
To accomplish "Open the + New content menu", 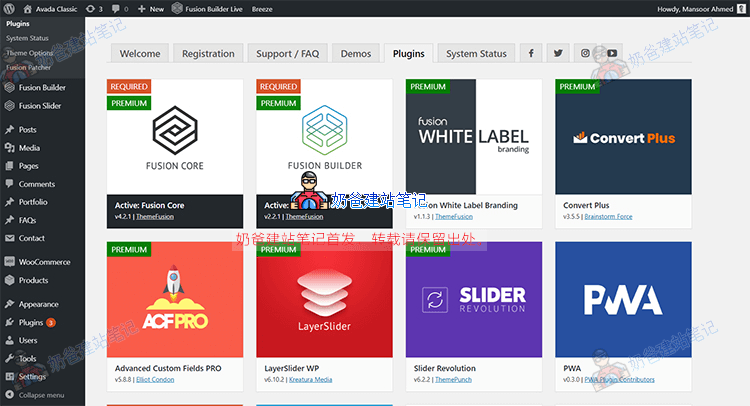I will click(151, 8).
